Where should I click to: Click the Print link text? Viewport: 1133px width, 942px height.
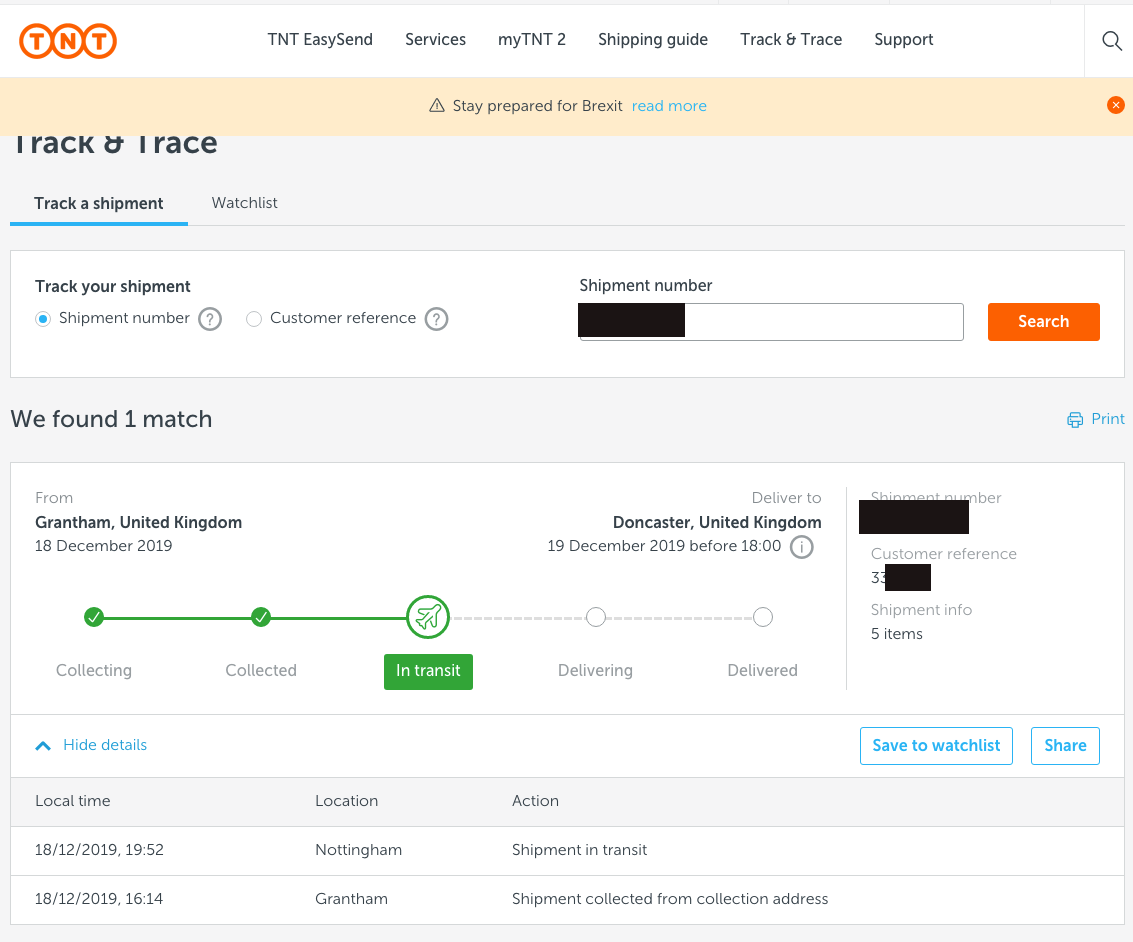click(1108, 419)
